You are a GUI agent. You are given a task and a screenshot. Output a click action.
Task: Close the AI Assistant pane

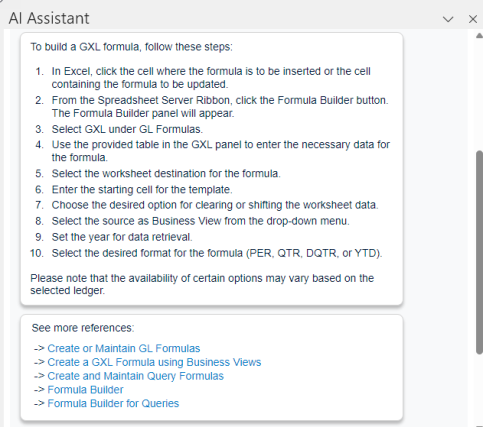point(473,19)
